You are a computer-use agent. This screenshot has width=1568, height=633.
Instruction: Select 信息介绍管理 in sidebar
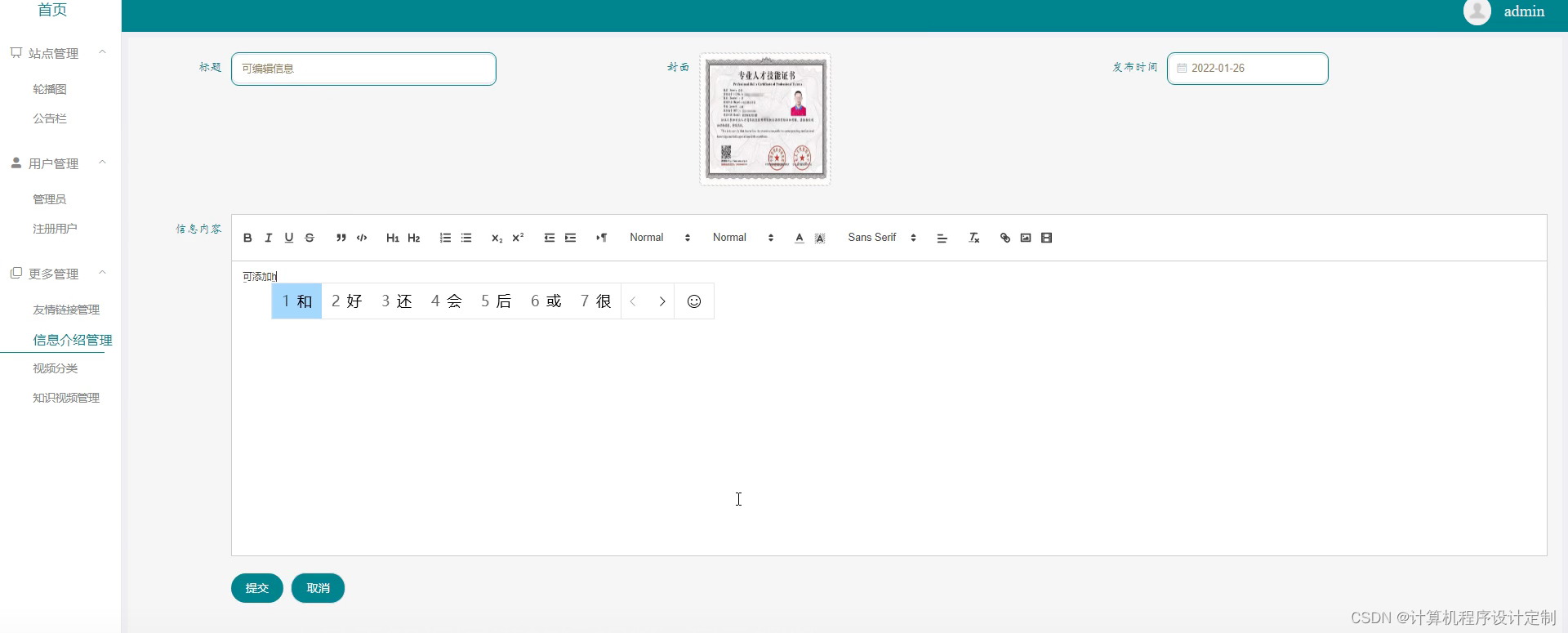coord(73,340)
